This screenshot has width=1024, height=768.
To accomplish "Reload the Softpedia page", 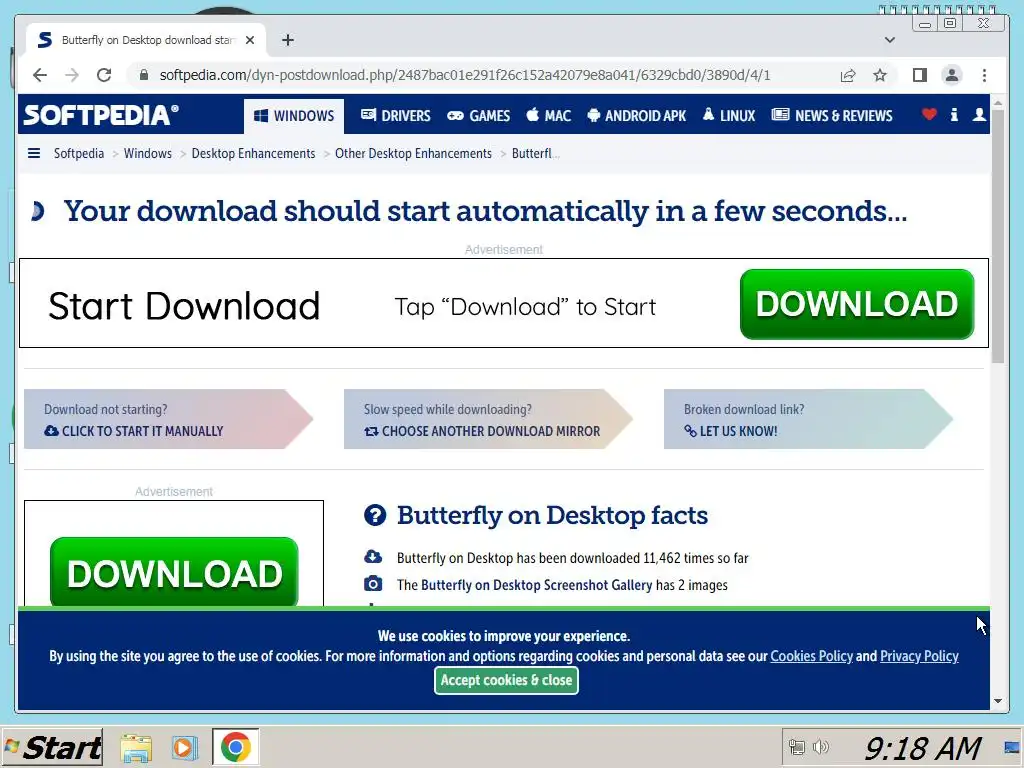I will click(x=104, y=75).
